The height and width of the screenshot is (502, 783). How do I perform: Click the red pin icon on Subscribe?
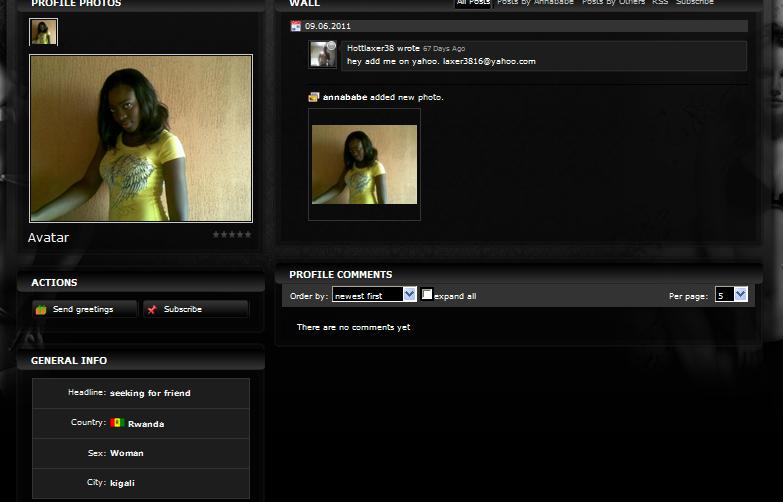pyautogui.click(x=152, y=310)
